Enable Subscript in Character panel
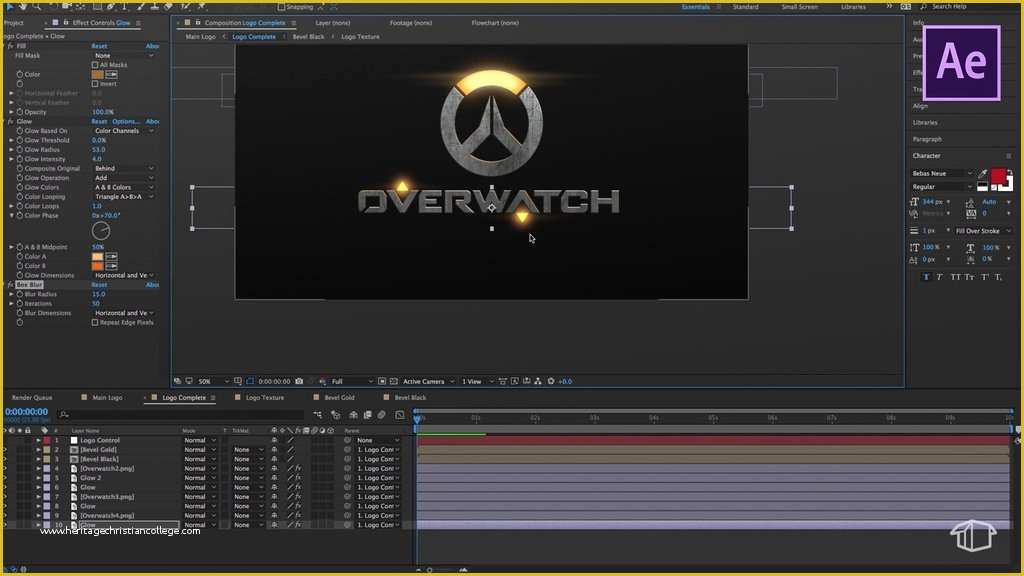 tap(999, 277)
